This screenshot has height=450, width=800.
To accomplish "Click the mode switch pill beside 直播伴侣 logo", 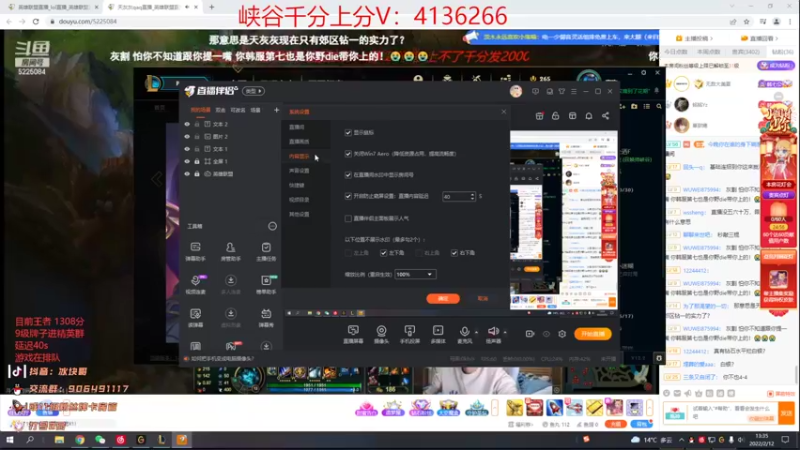I will point(254,91).
